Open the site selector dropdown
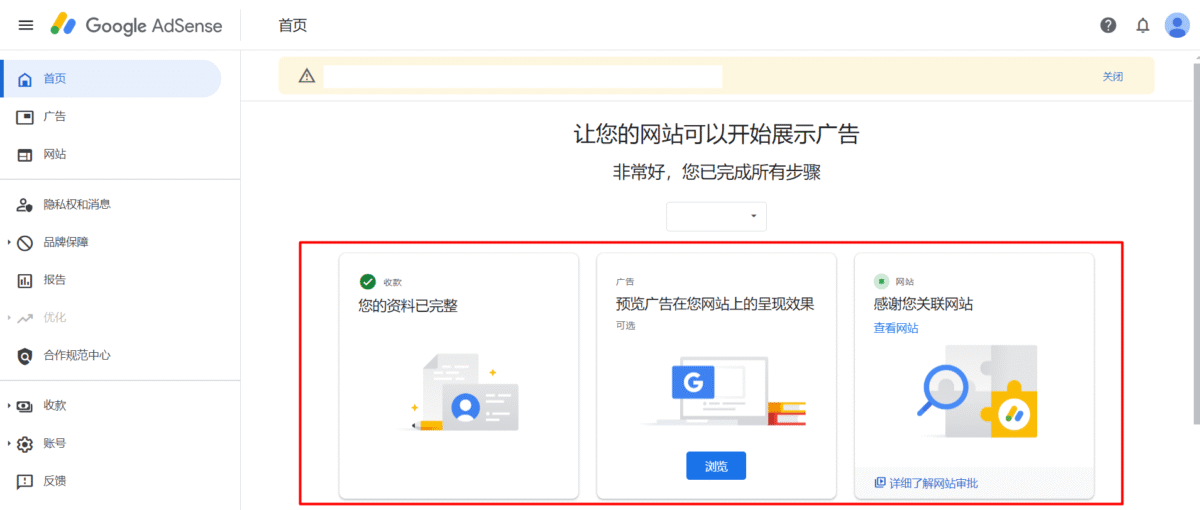The height and width of the screenshot is (510, 1200). tap(716, 216)
